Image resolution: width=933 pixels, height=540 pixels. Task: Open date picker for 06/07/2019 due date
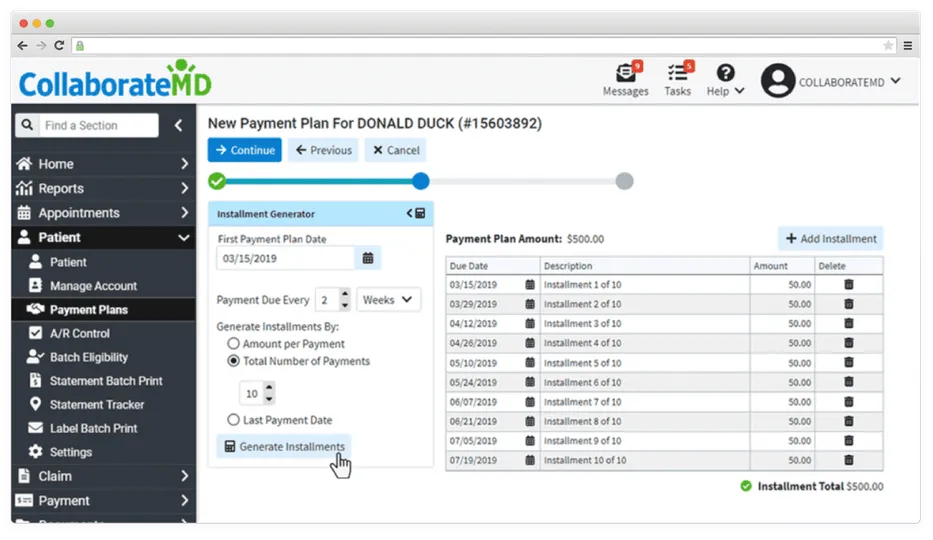(x=530, y=402)
